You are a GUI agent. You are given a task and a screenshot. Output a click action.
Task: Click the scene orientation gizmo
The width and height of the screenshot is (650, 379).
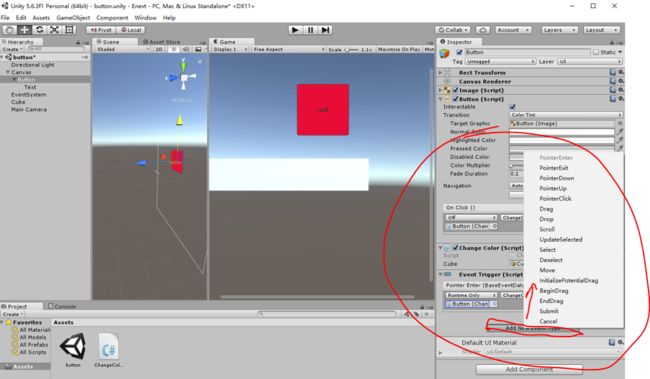click(183, 77)
